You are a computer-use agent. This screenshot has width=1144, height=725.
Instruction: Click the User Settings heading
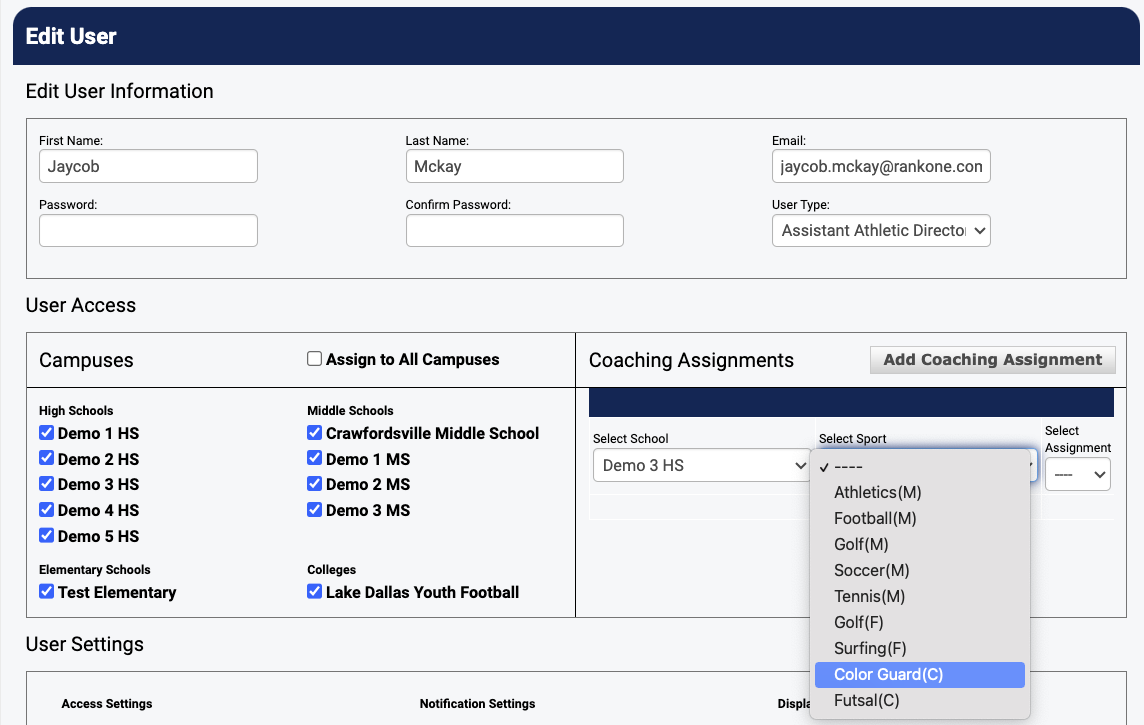85,644
